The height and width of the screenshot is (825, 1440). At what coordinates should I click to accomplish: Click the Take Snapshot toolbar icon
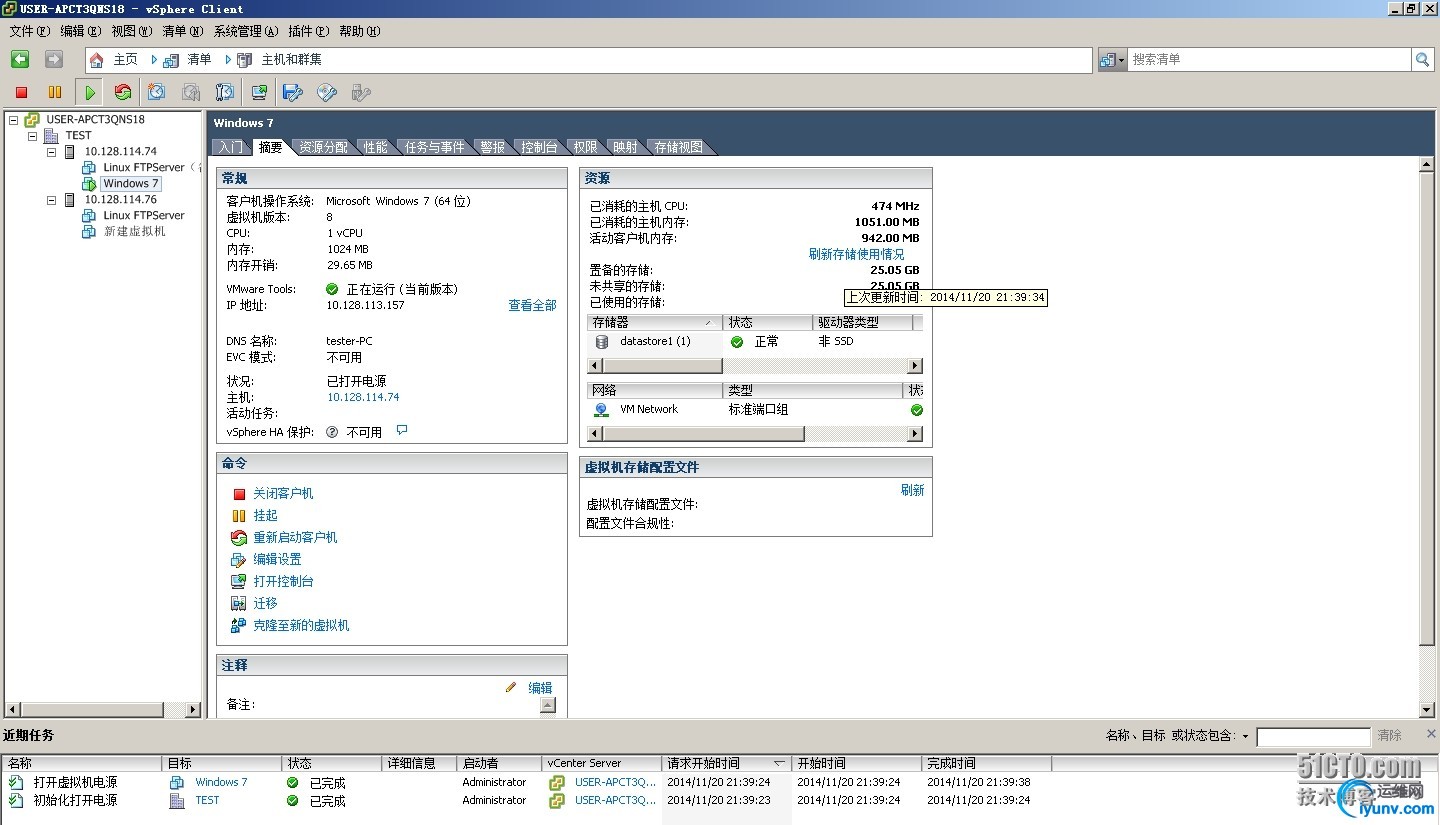point(157,93)
